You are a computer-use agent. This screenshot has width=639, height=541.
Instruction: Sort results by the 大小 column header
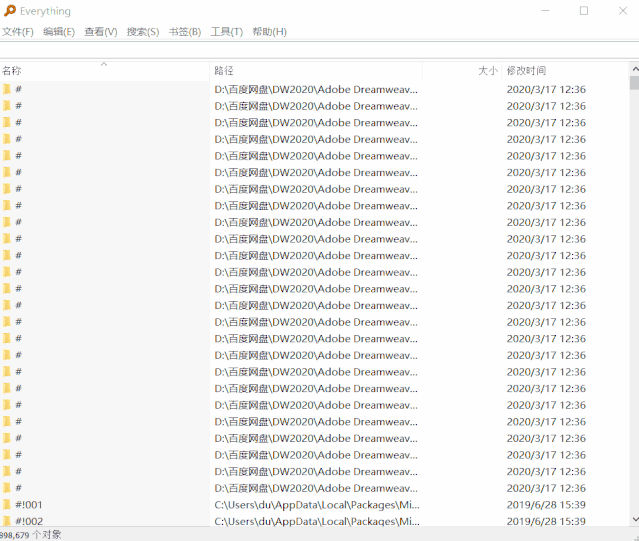coord(487,71)
